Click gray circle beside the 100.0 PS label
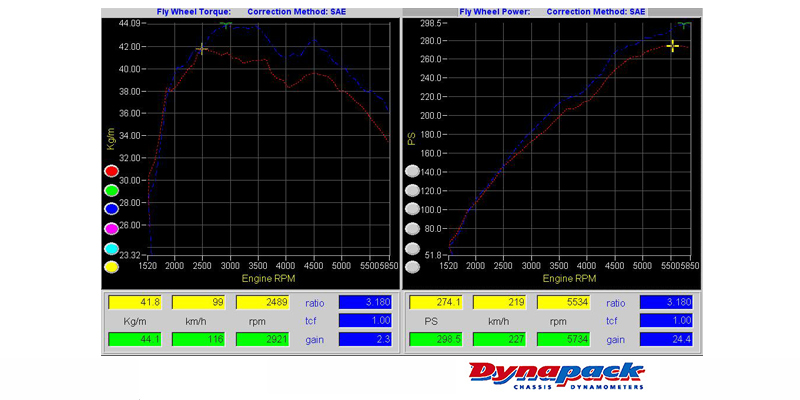800x400 pixels. pyautogui.click(x=412, y=209)
